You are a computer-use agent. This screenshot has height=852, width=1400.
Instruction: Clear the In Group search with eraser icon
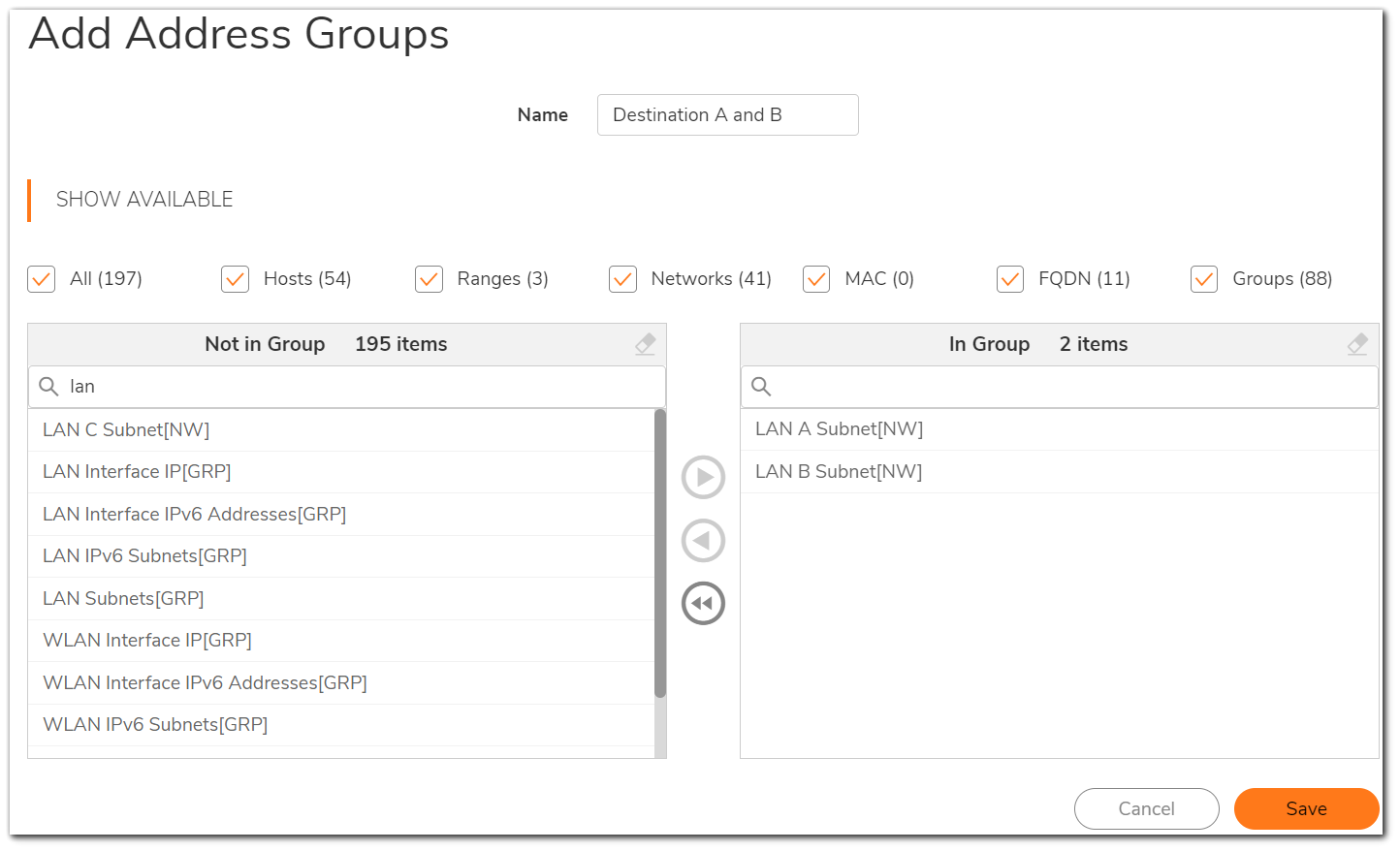tap(1358, 344)
